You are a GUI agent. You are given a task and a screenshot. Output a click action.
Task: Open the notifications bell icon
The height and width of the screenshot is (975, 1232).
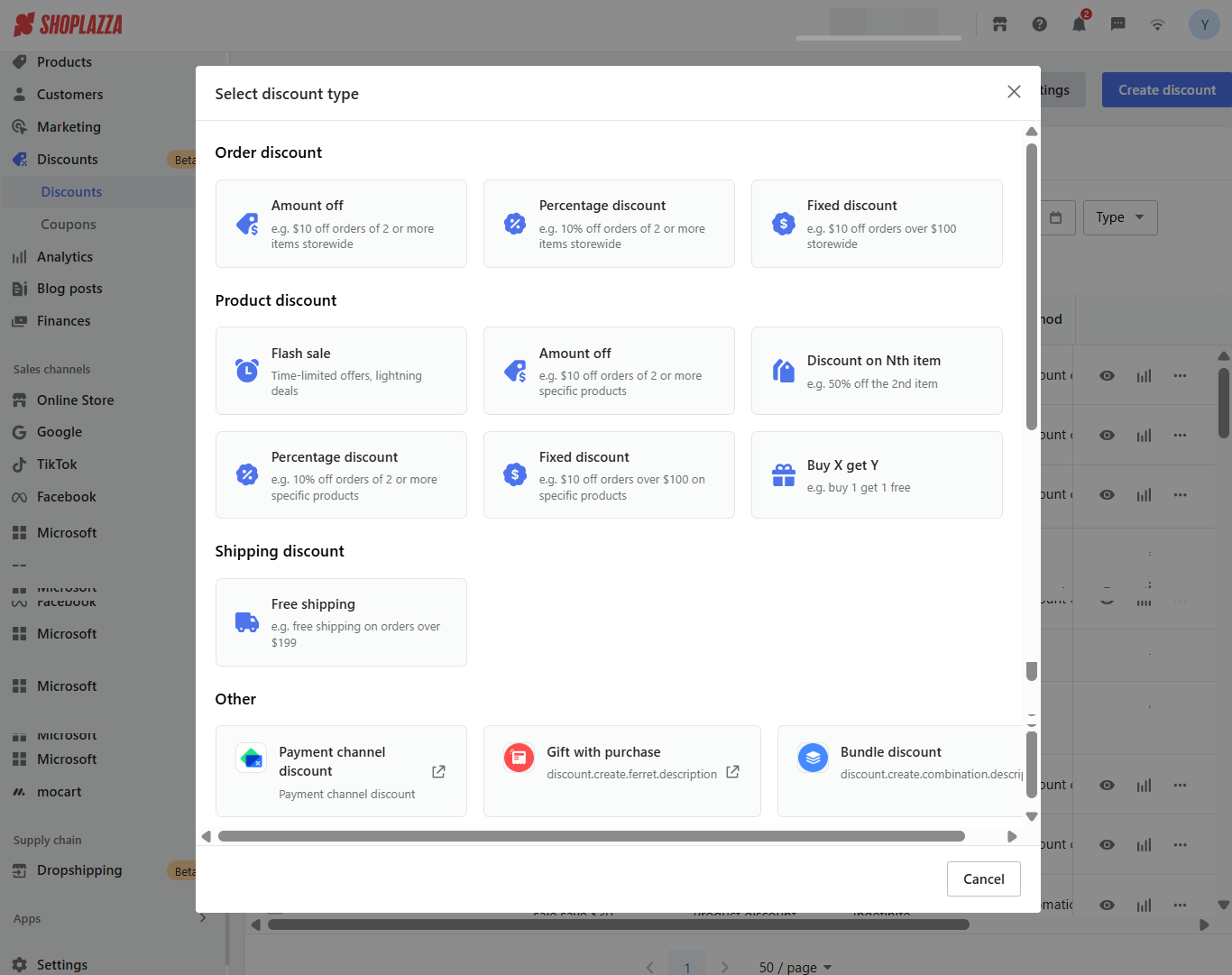click(x=1079, y=24)
